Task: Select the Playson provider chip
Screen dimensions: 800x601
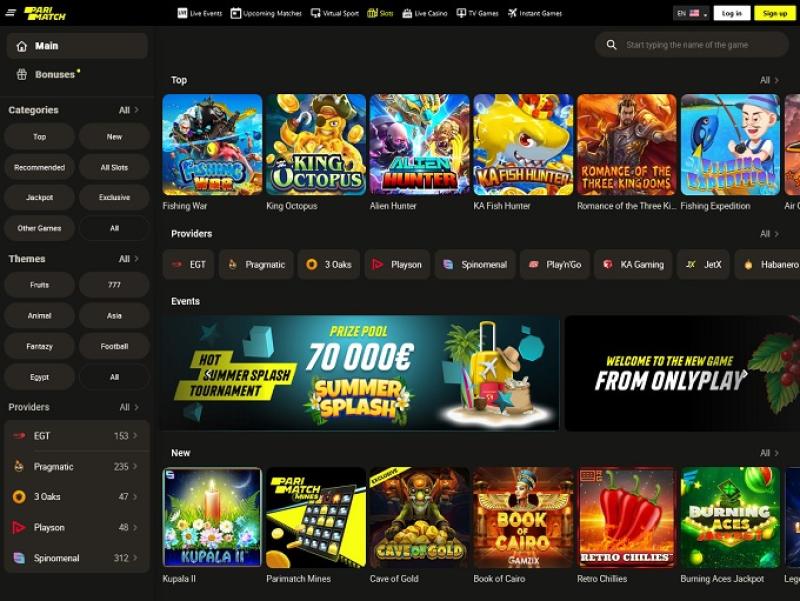Action: coord(397,265)
